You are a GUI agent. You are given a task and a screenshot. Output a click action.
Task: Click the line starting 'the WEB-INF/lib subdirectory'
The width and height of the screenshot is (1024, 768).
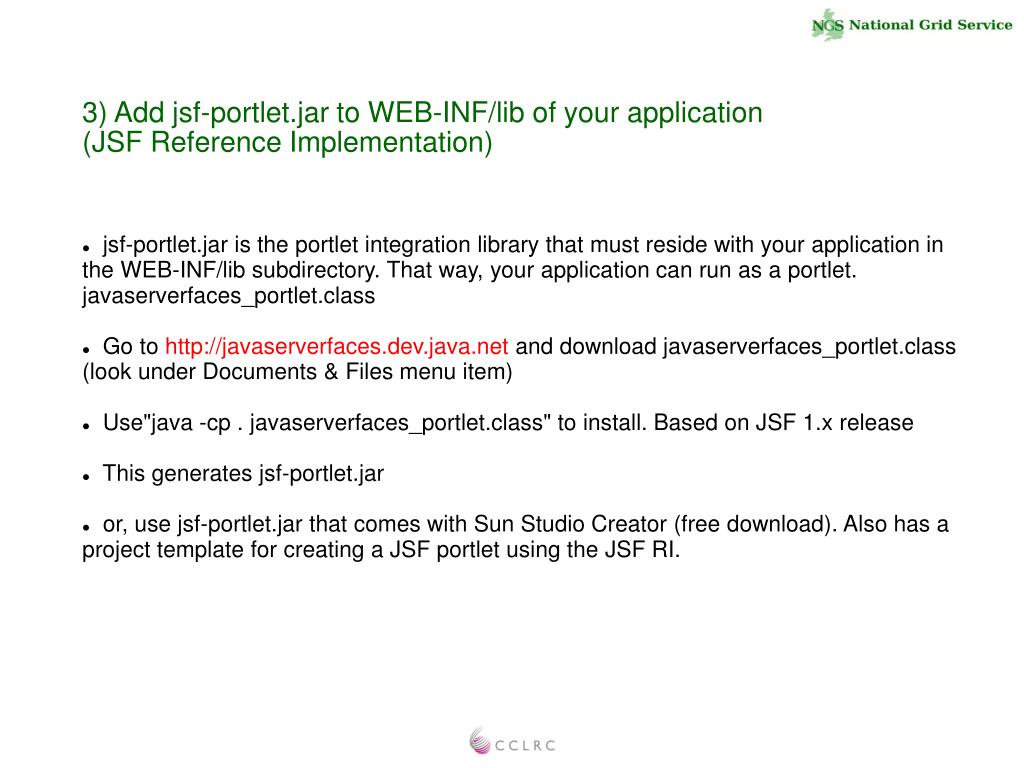[x=469, y=270]
